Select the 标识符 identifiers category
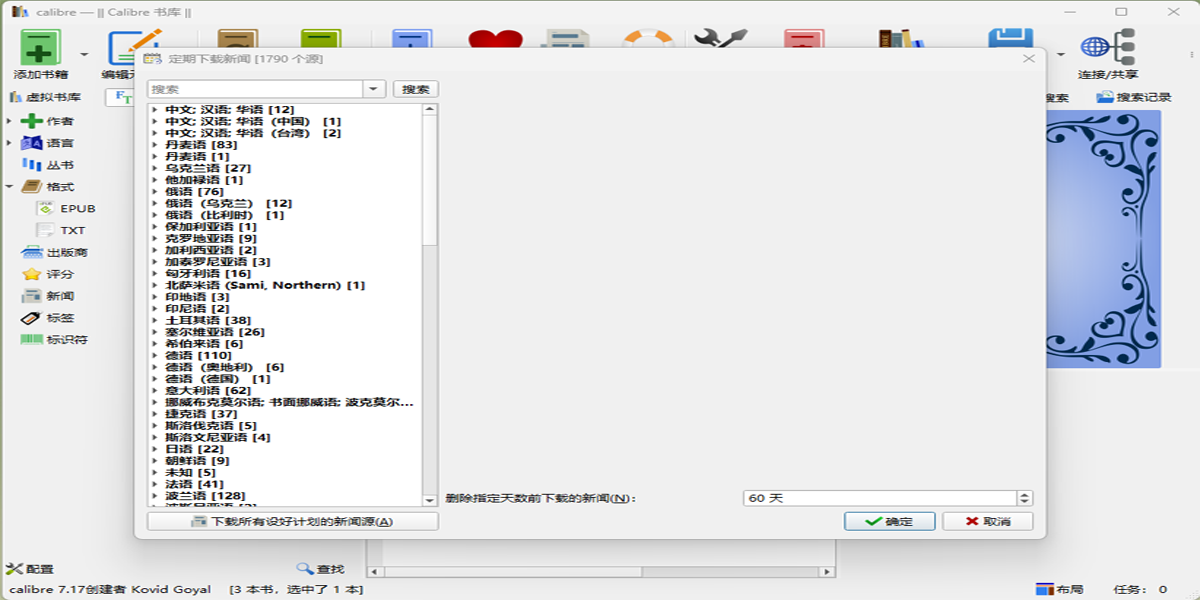Viewport: 1200px width, 600px height. 54,340
